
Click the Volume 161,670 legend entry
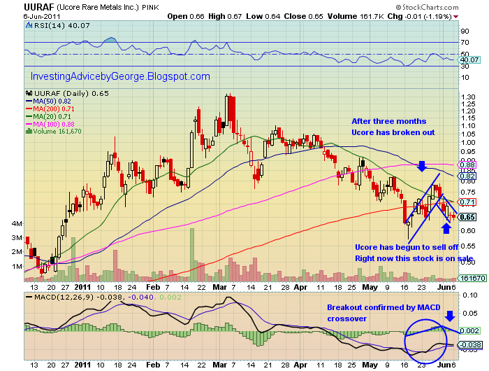tap(54, 131)
